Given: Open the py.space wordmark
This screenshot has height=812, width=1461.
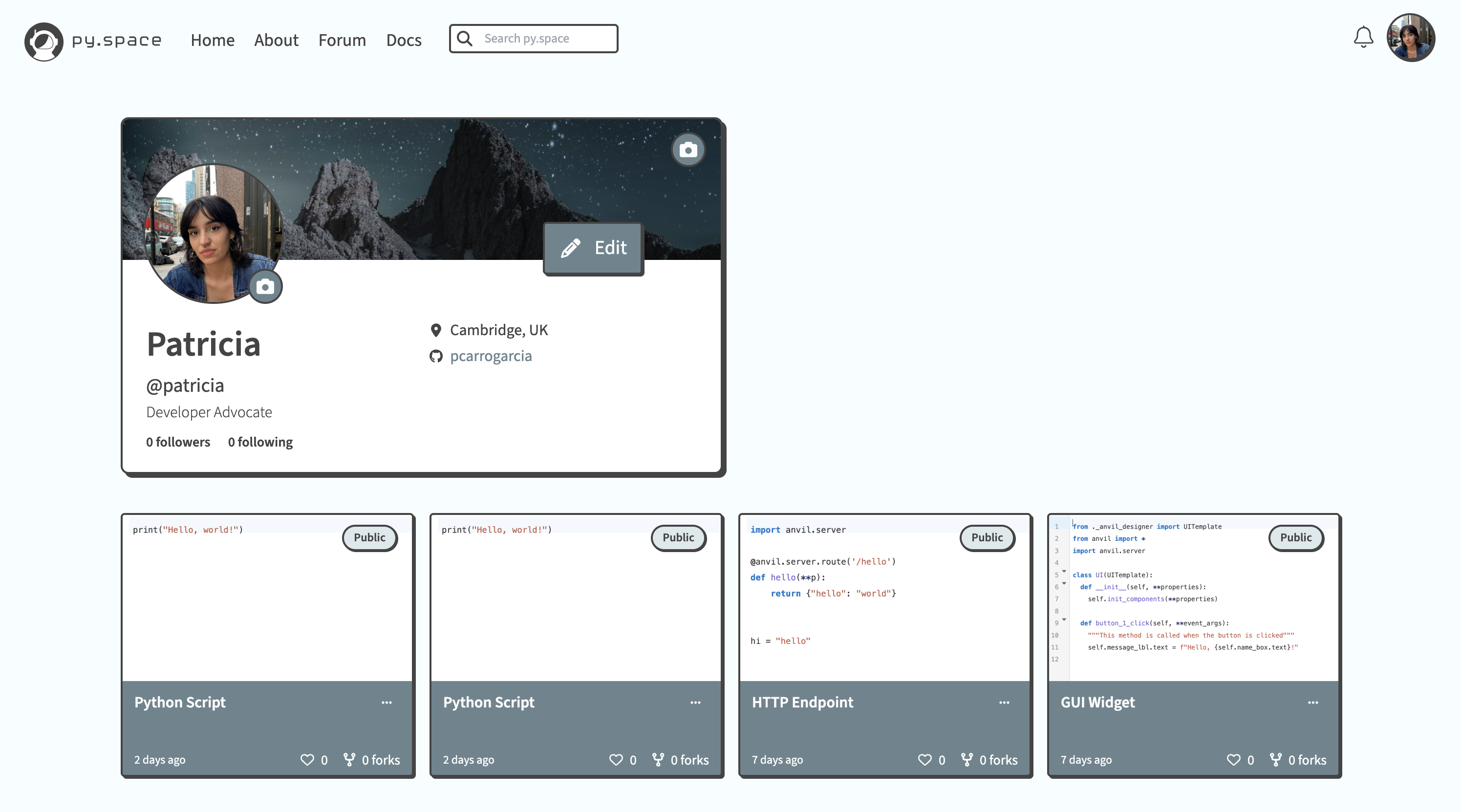Looking at the screenshot, I should coord(117,41).
